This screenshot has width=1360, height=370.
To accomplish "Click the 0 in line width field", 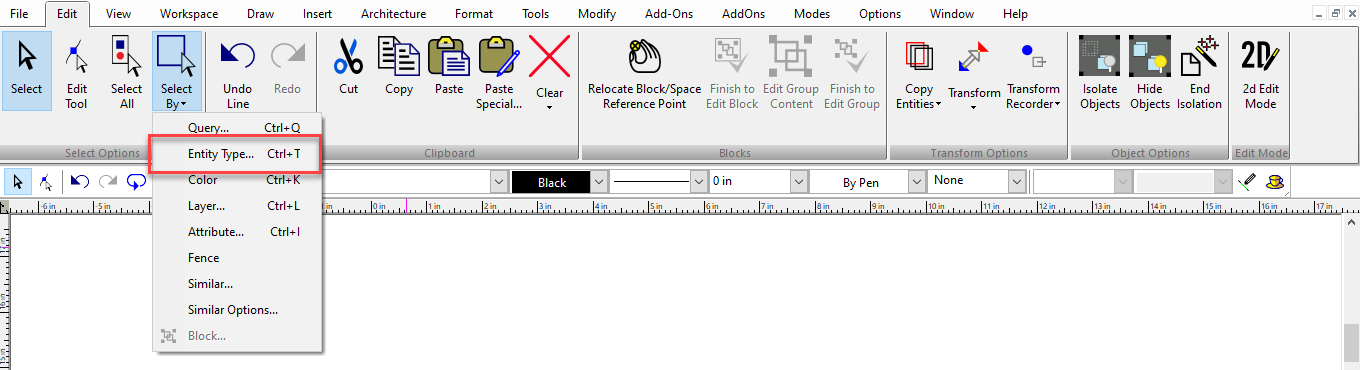I will pyautogui.click(x=749, y=182).
